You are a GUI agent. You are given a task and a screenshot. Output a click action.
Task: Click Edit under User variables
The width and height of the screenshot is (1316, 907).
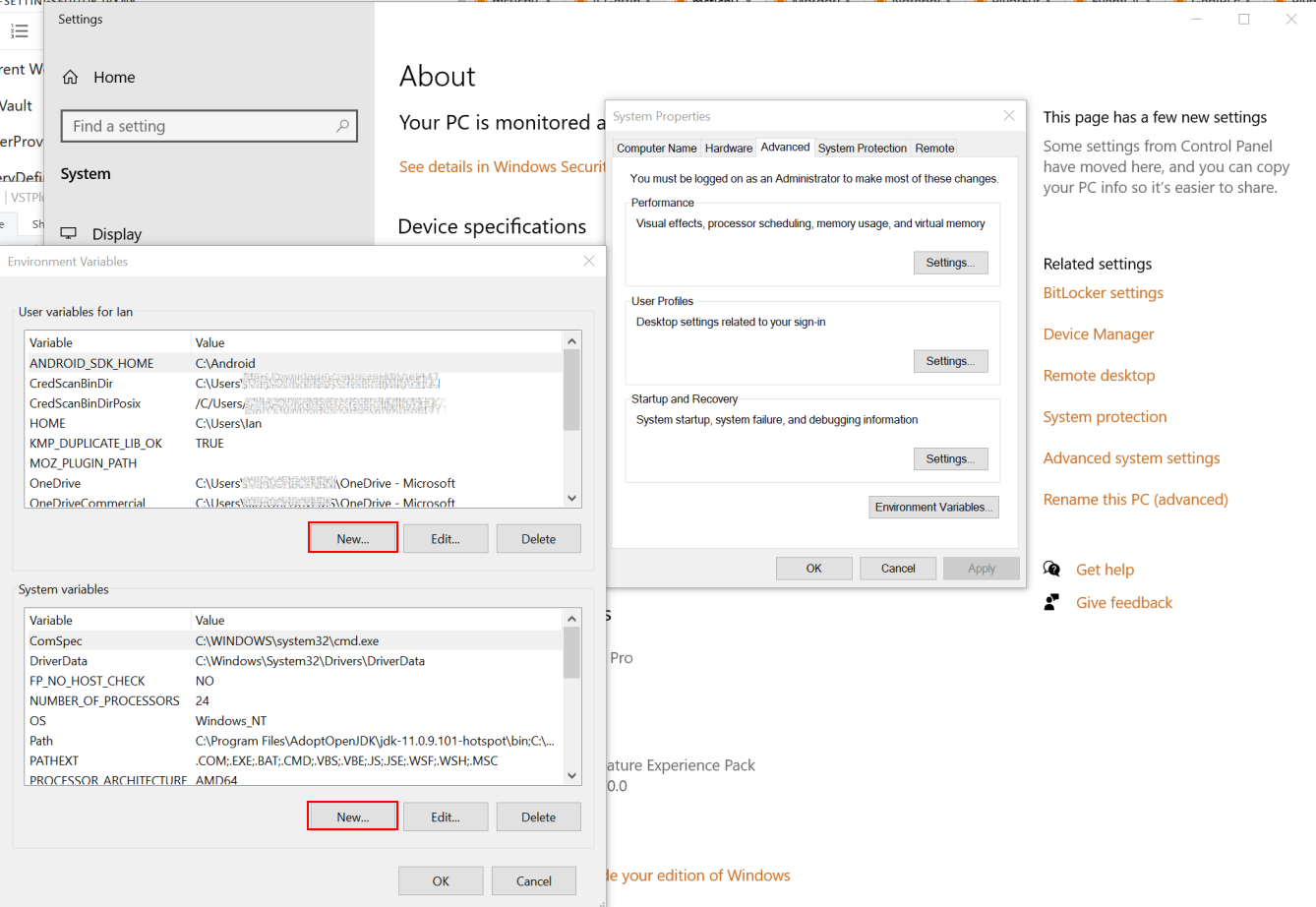(x=446, y=538)
